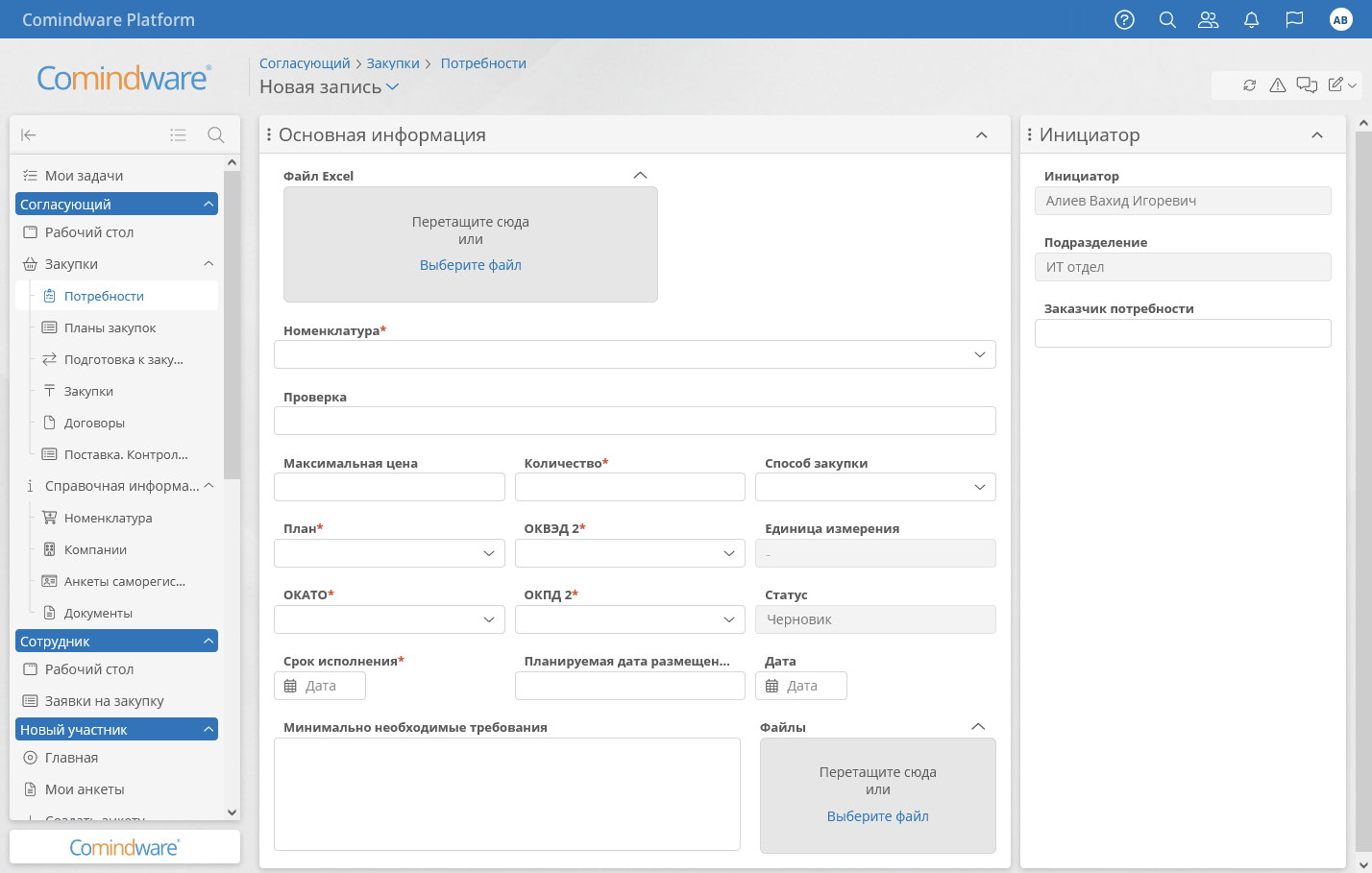Open calendar icon in Дата field

[772, 686]
